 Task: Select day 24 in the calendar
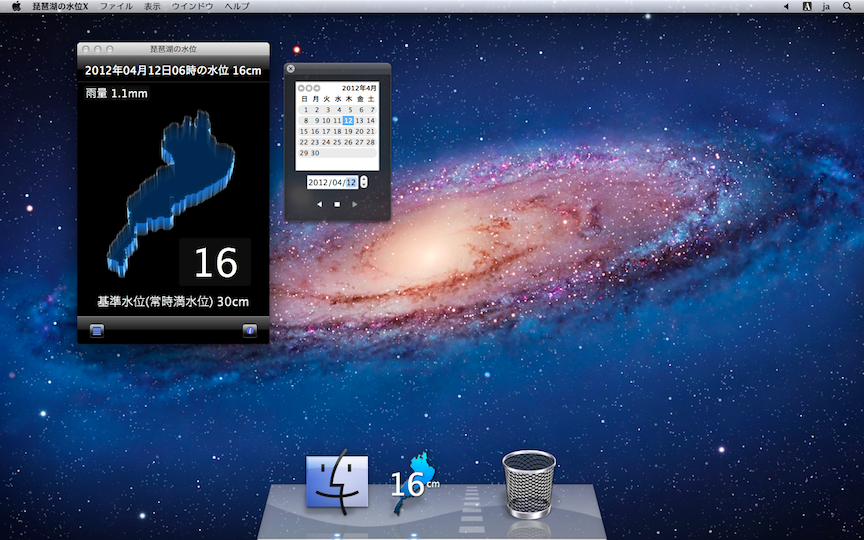point(327,142)
